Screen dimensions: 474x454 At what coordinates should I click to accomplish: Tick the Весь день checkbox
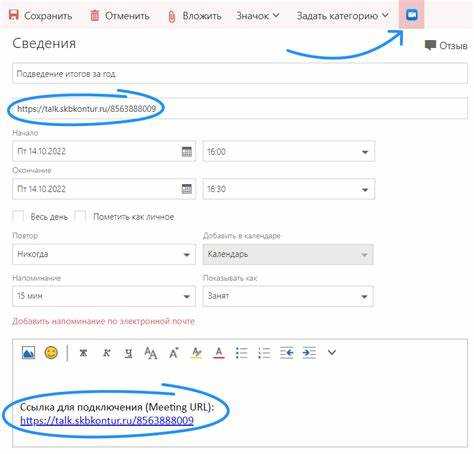[x=18, y=216]
